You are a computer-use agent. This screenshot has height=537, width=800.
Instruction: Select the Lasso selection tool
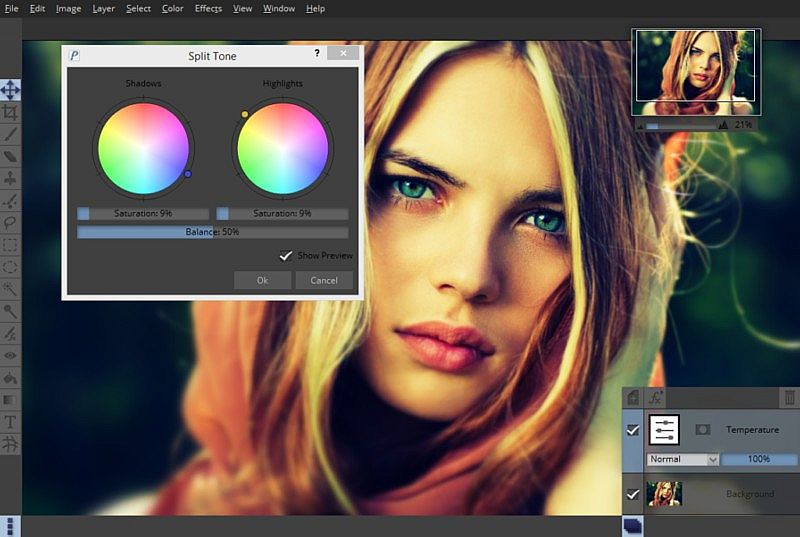click(10, 223)
